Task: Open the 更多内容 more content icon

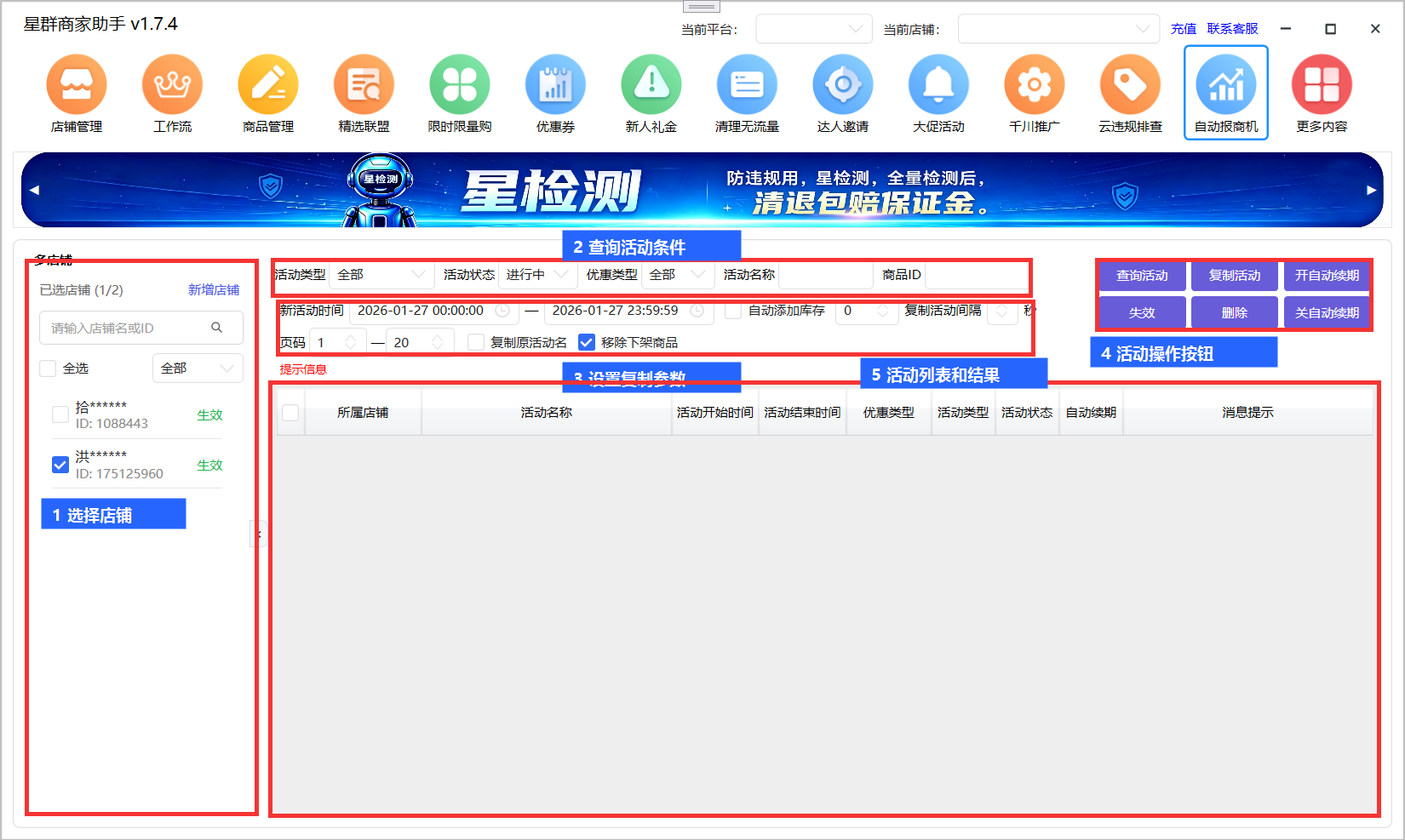Action: click(x=1322, y=84)
